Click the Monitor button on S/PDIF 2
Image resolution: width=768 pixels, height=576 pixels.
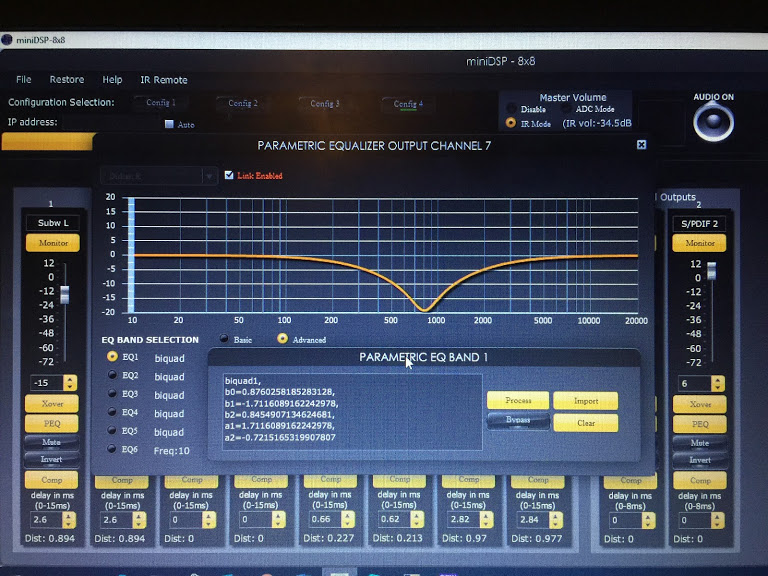(699, 243)
